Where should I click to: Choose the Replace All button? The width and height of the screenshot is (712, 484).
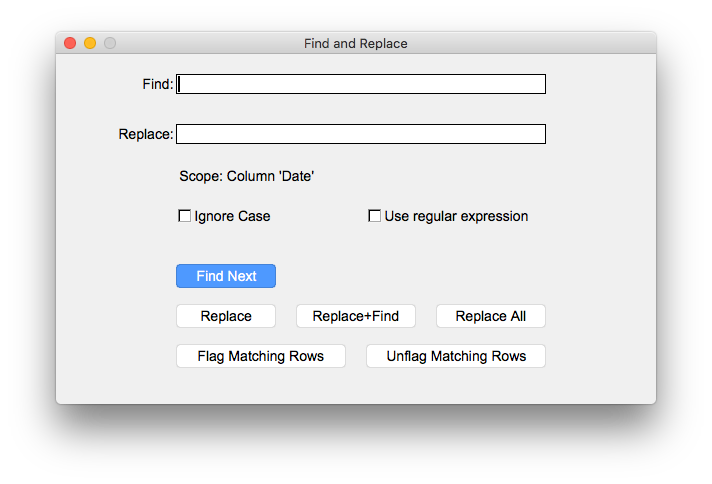tap(490, 316)
